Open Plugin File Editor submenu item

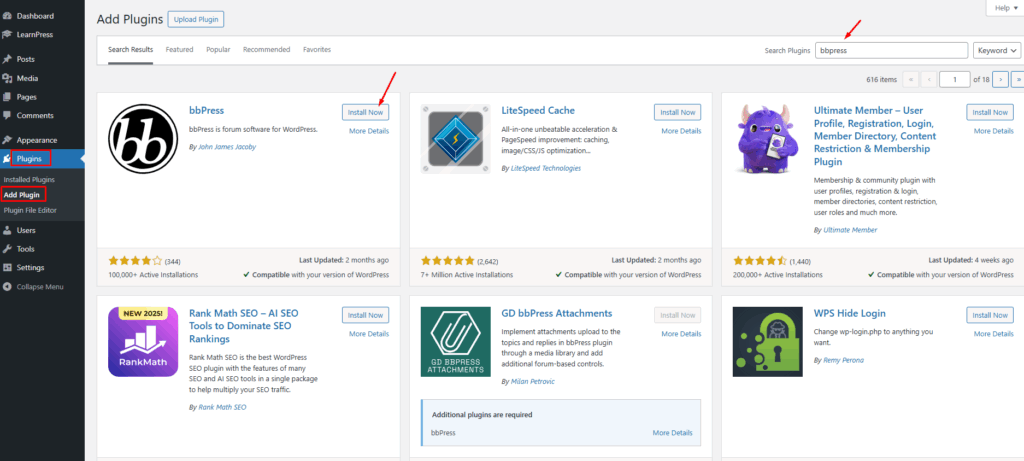(x=30, y=210)
